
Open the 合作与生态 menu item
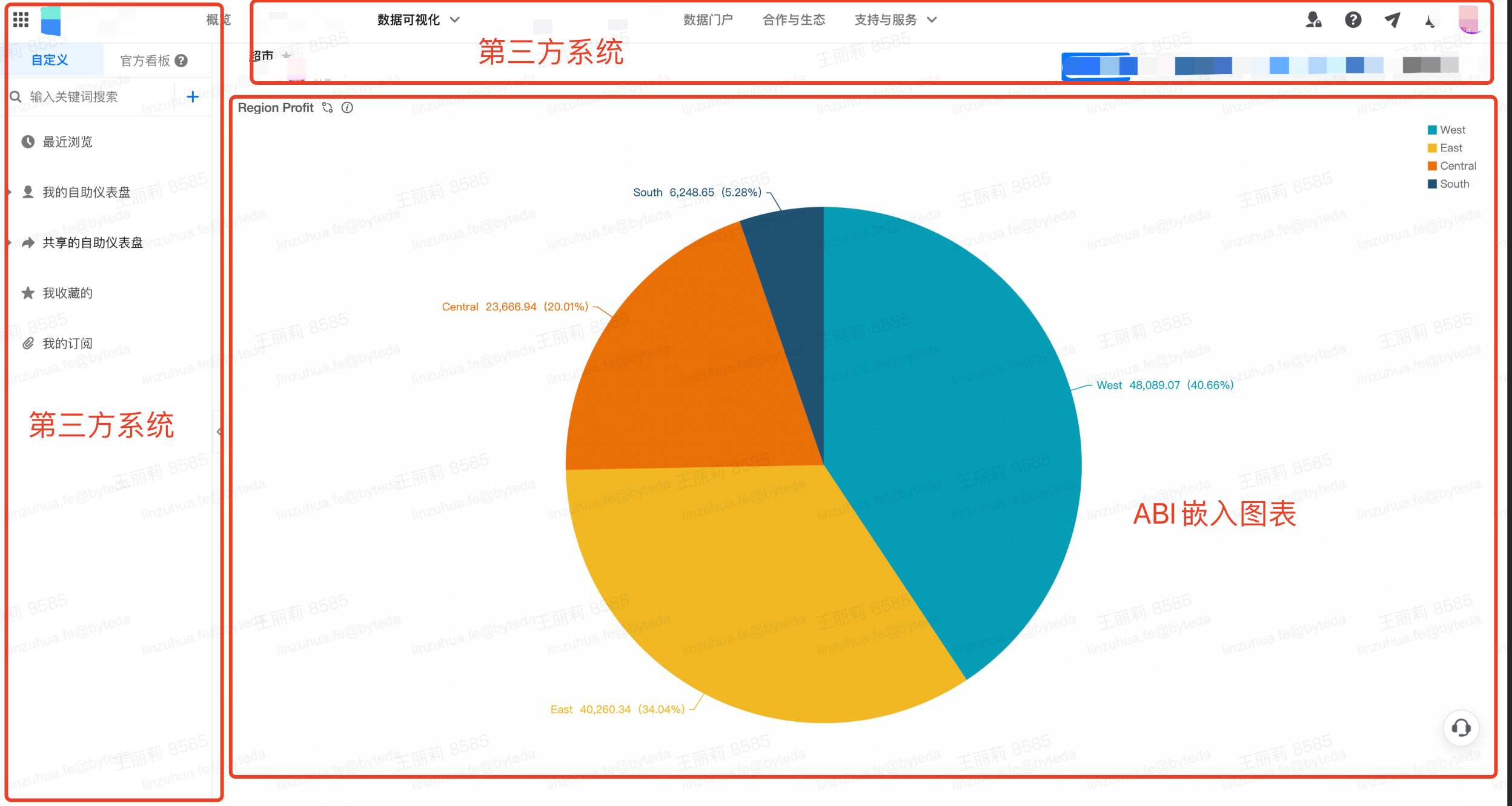794,20
